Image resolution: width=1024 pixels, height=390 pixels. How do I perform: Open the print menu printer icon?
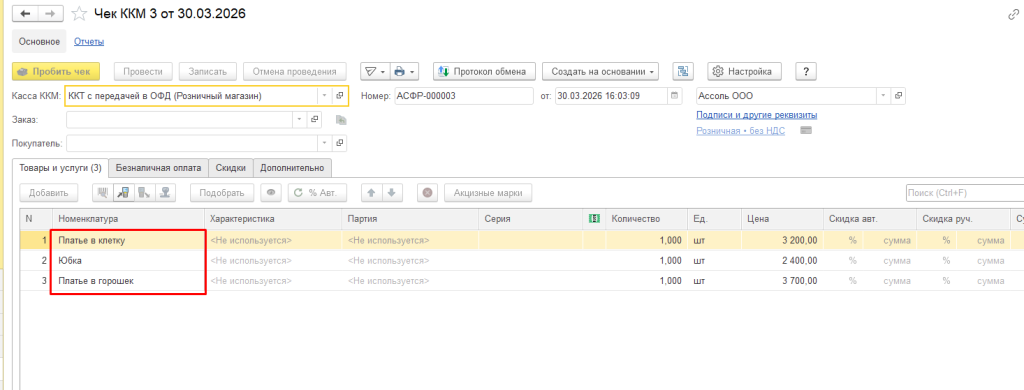pyautogui.click(x=403, y=71)
